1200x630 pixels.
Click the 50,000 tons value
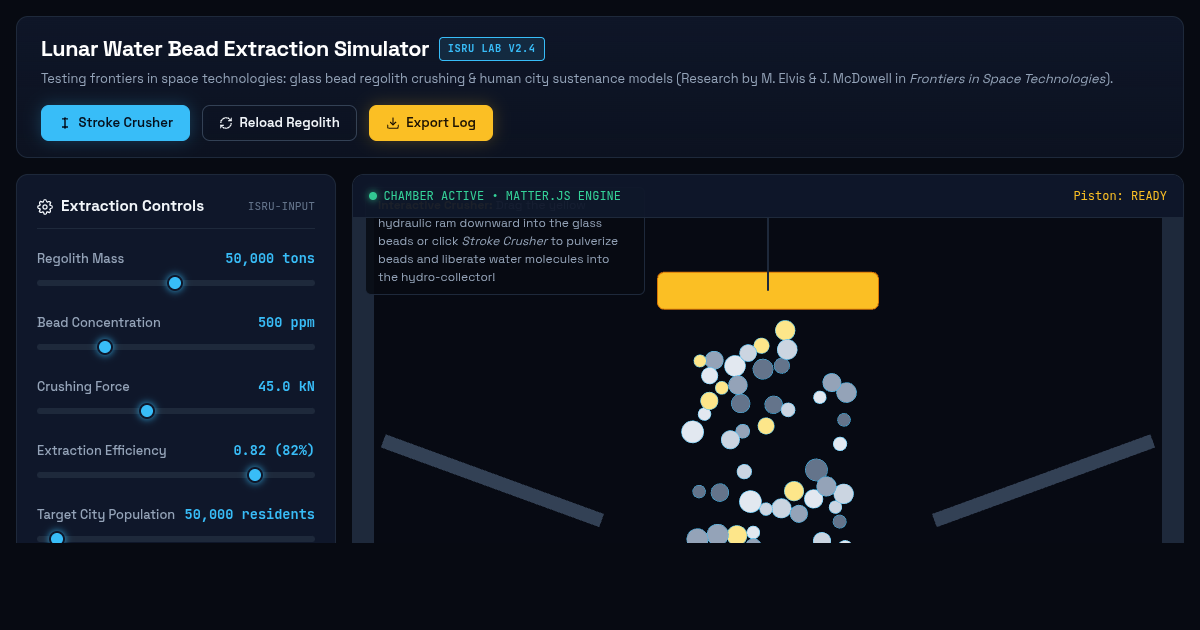tap(270, 258)
